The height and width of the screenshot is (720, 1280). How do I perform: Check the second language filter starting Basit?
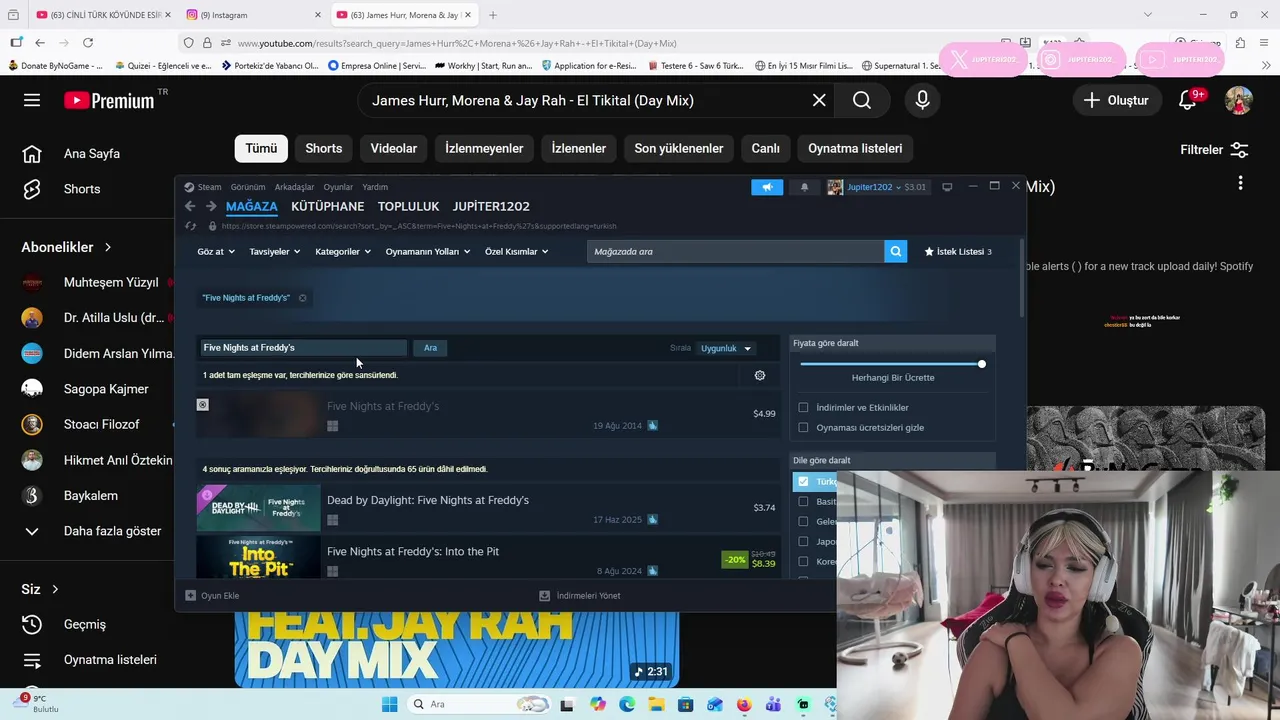[803, 502]
